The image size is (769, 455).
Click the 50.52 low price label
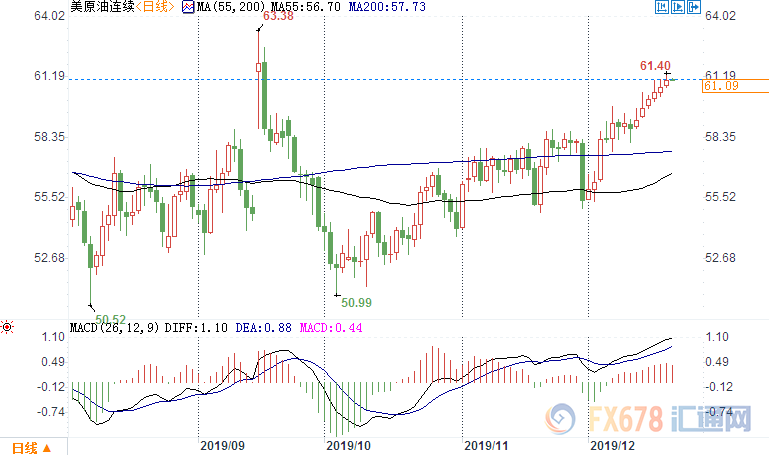click(110, 319)
